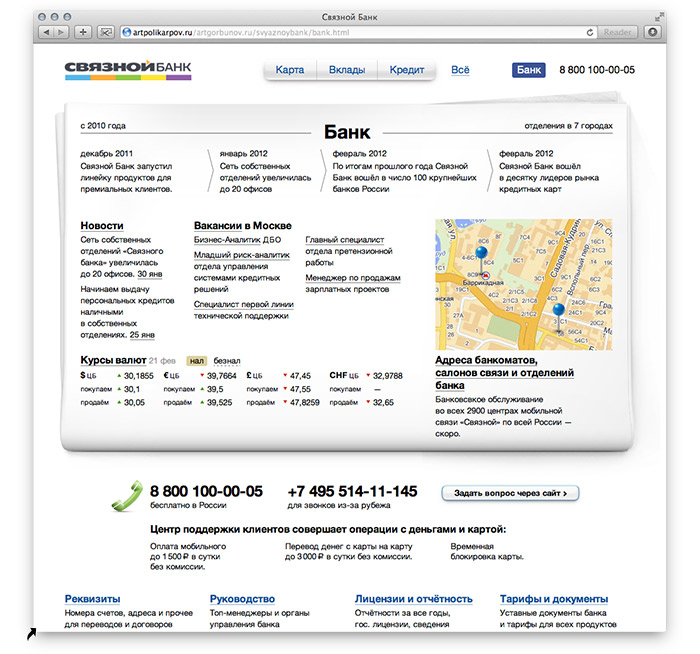This screenshot has width=700, height=654.
Task: Click the green phone handset icon
Action: [x=127, y=496]
